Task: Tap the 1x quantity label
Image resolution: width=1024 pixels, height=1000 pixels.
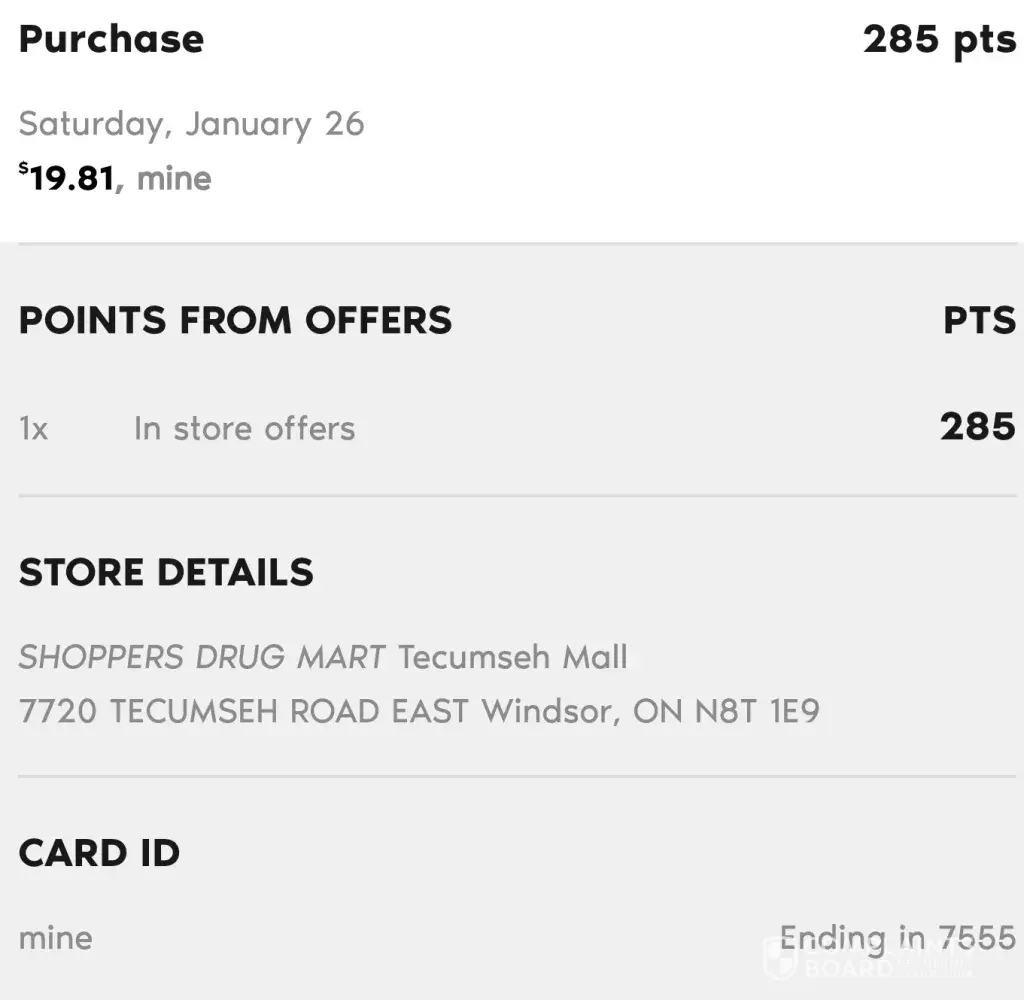Action: tap(33, 429)
